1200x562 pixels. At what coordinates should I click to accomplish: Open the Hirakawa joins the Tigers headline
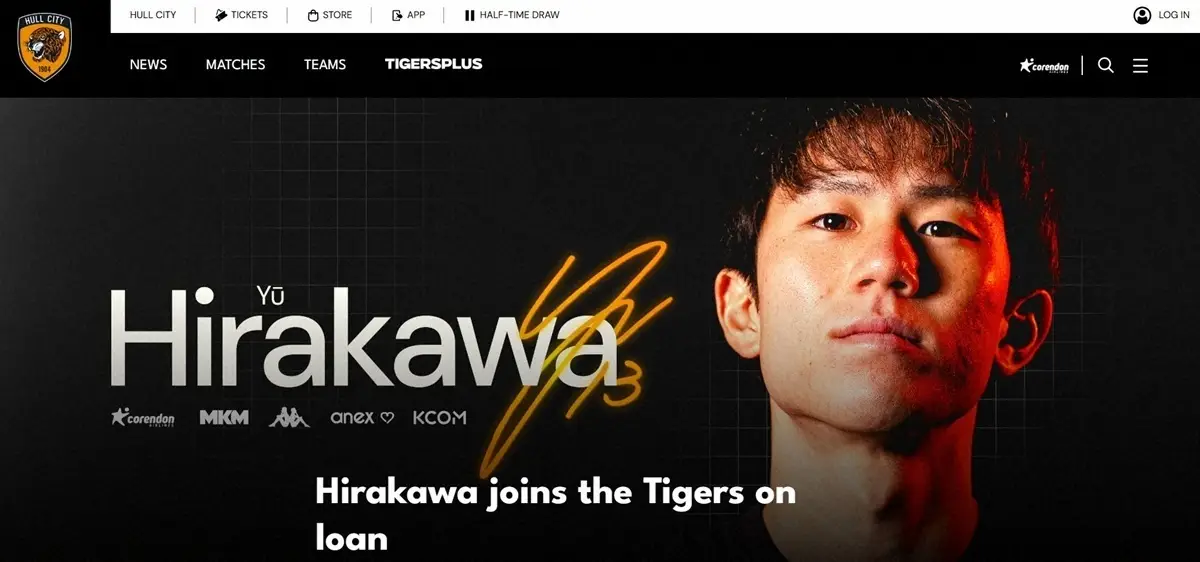tap(555, 515)
